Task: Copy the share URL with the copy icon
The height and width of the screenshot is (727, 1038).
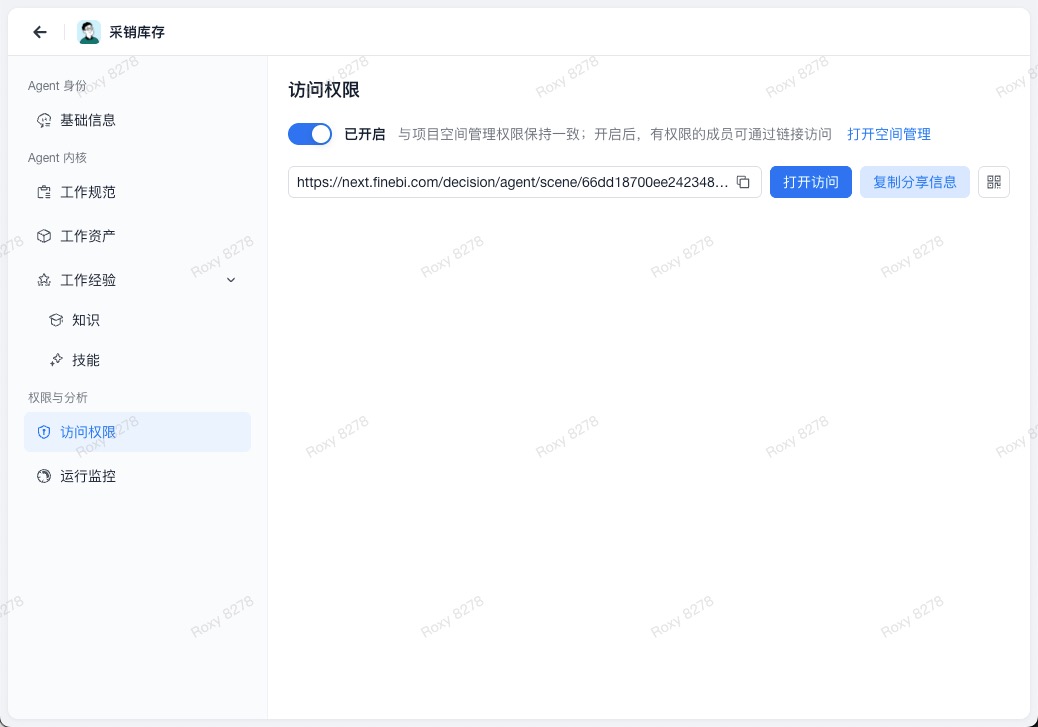Action: pos(743,182)
